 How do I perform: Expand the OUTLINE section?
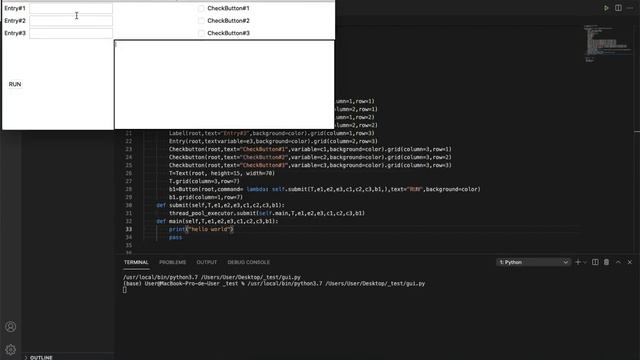click(41, 358)
